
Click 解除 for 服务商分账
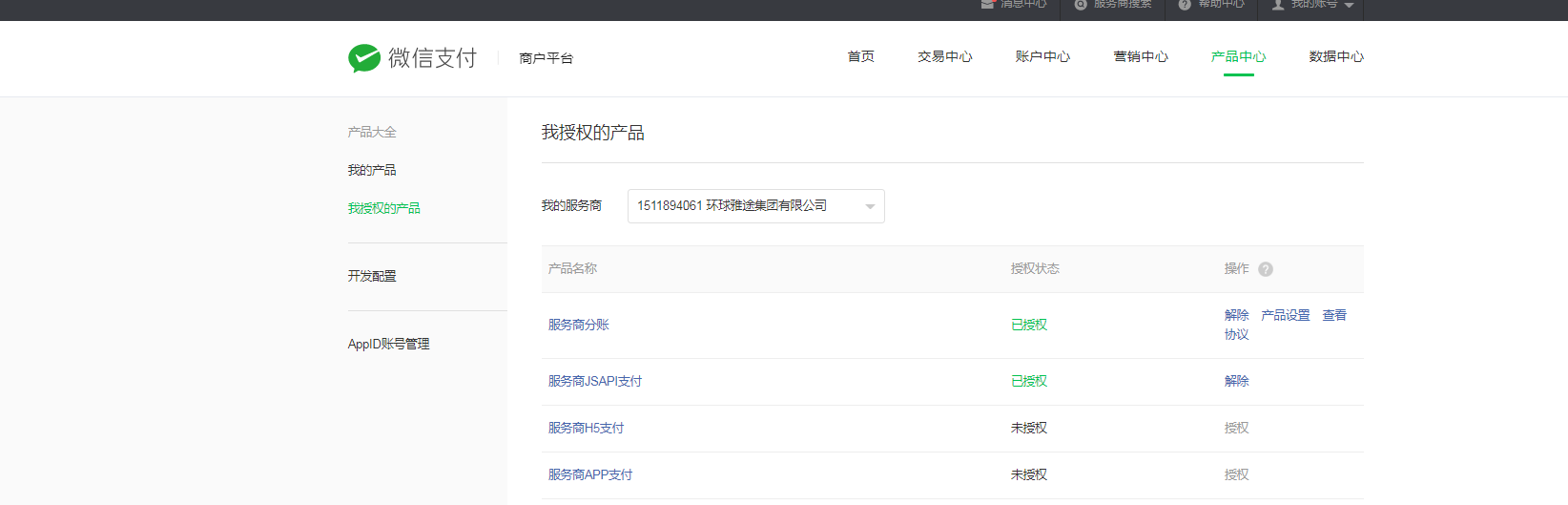[1237, 315]
